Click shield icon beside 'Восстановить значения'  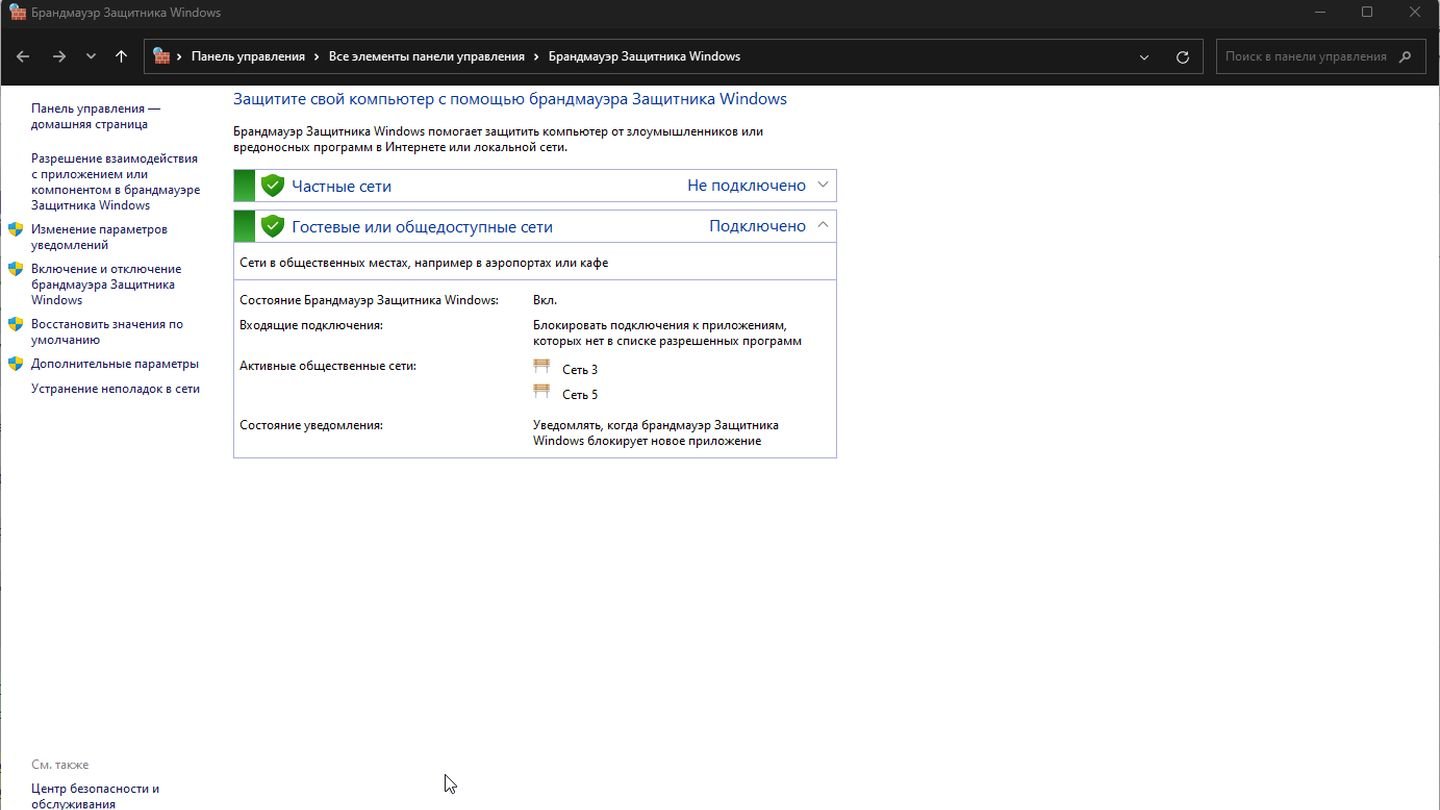(x=16, y=324)
